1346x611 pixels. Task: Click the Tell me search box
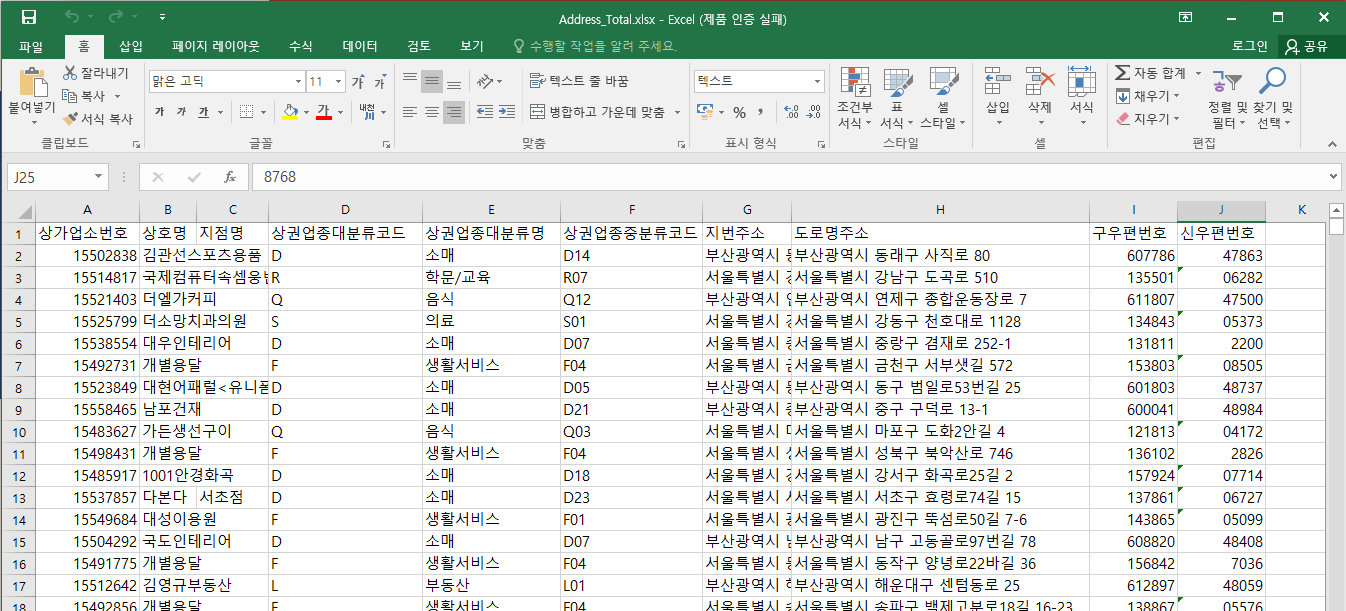(x=594, y=46)
